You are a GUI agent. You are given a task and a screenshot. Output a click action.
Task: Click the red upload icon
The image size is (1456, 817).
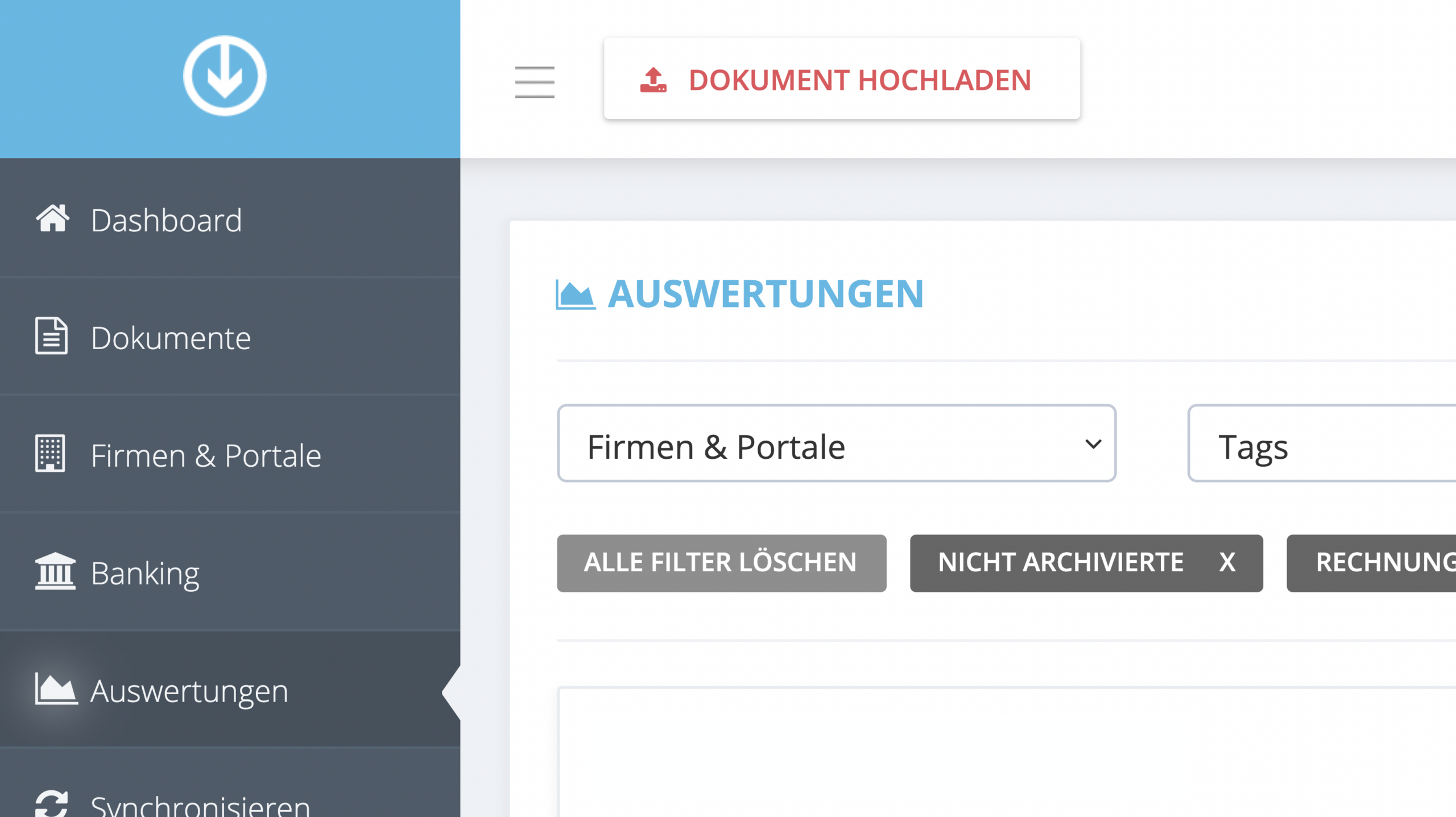click(653, 80)
